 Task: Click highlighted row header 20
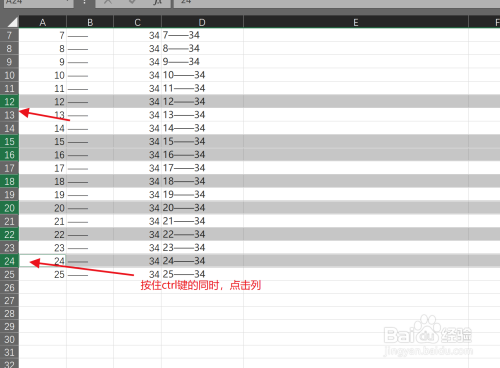pos(9,208)
